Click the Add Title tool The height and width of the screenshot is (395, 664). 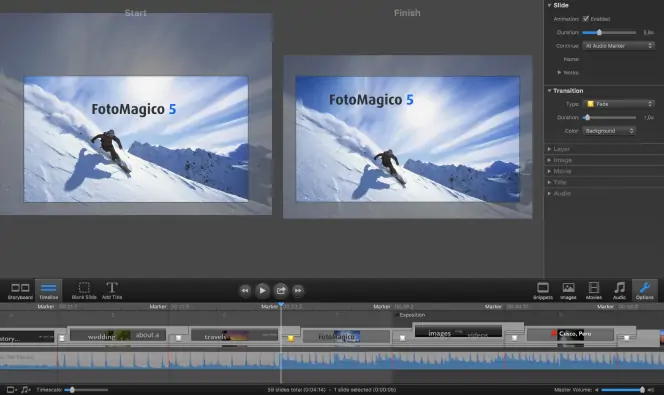coord(112,291)
